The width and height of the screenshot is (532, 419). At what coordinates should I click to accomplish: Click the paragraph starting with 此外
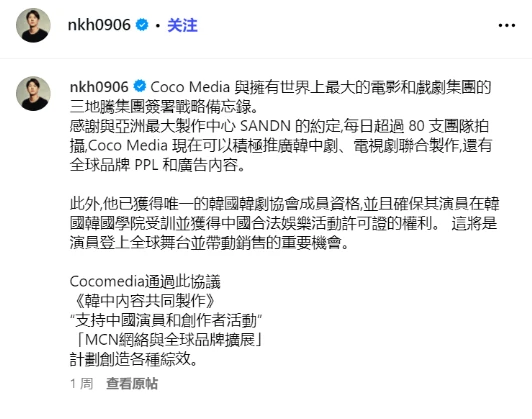pos(284,223)
